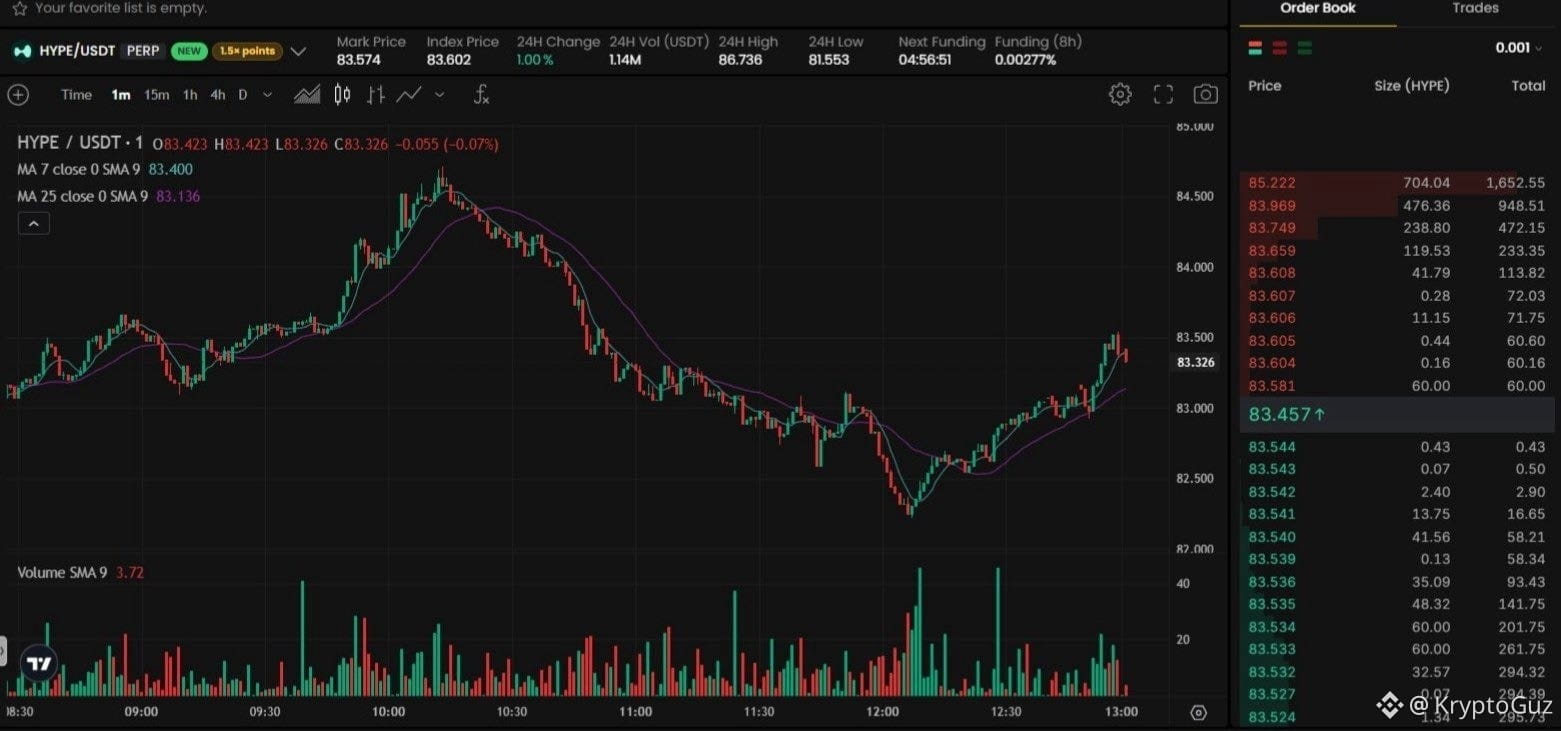Show bids only order book icon
This screenshot has height=731, width=1561.
coord(1305,48)
